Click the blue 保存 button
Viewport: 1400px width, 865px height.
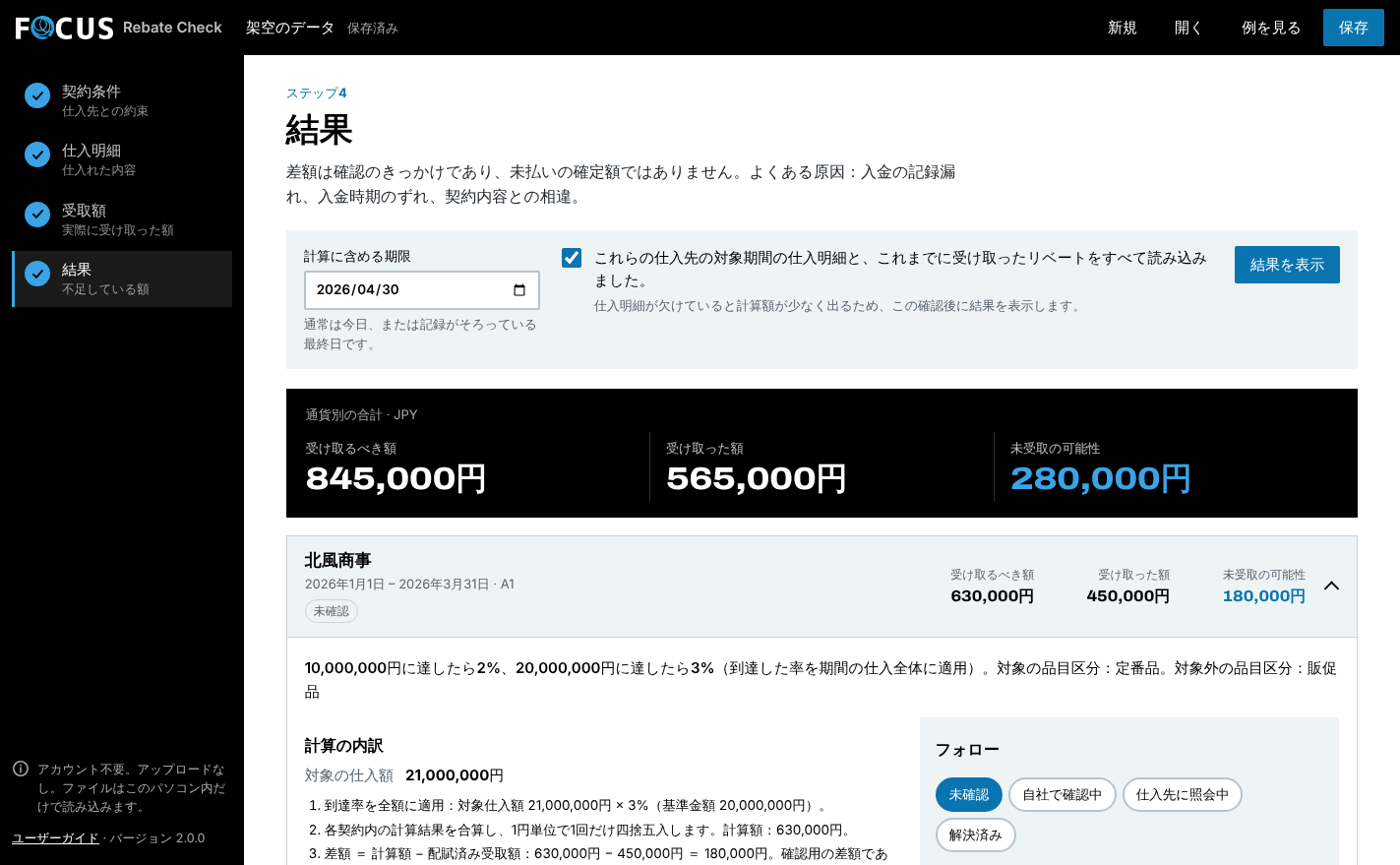coord(1354,28)
